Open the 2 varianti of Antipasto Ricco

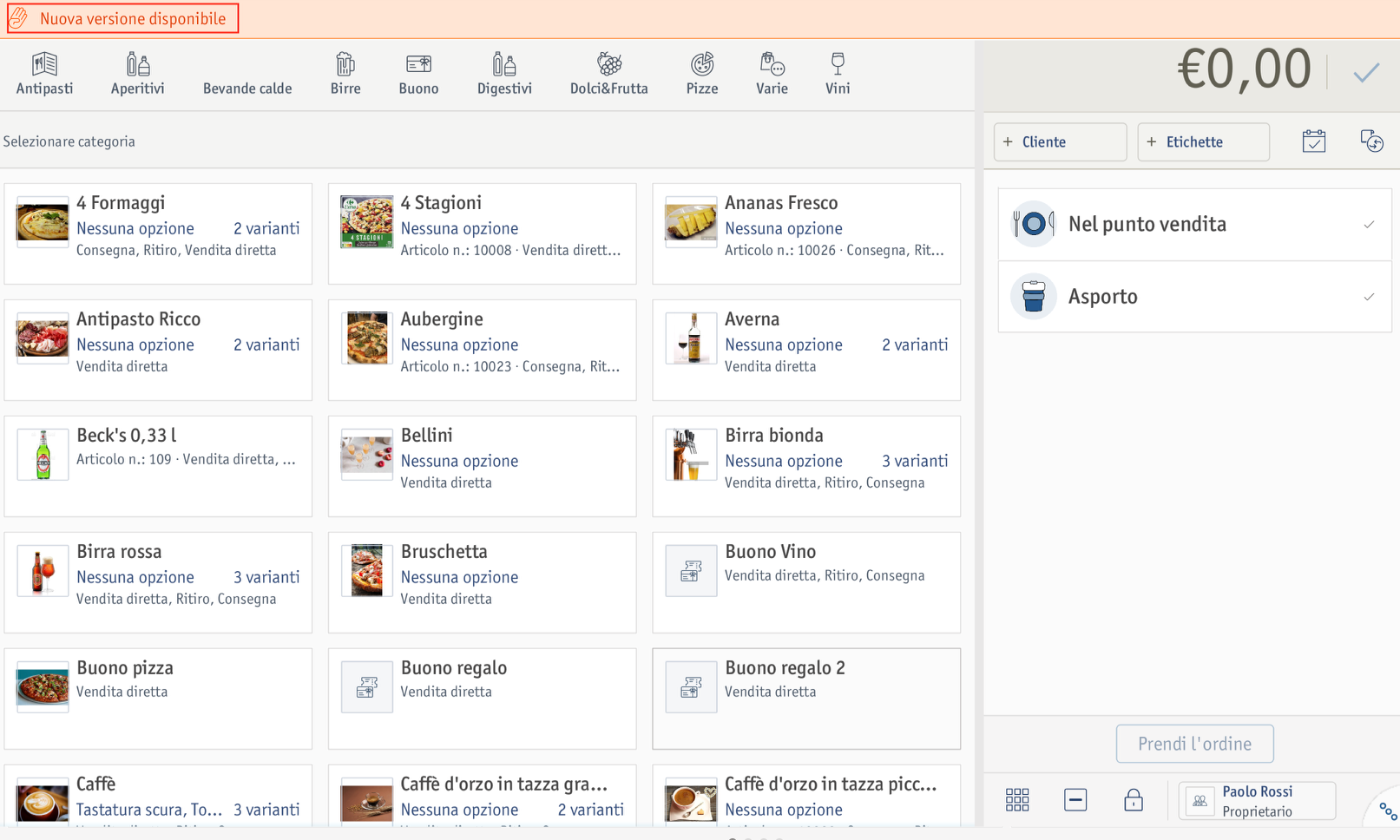coord(266,345)
